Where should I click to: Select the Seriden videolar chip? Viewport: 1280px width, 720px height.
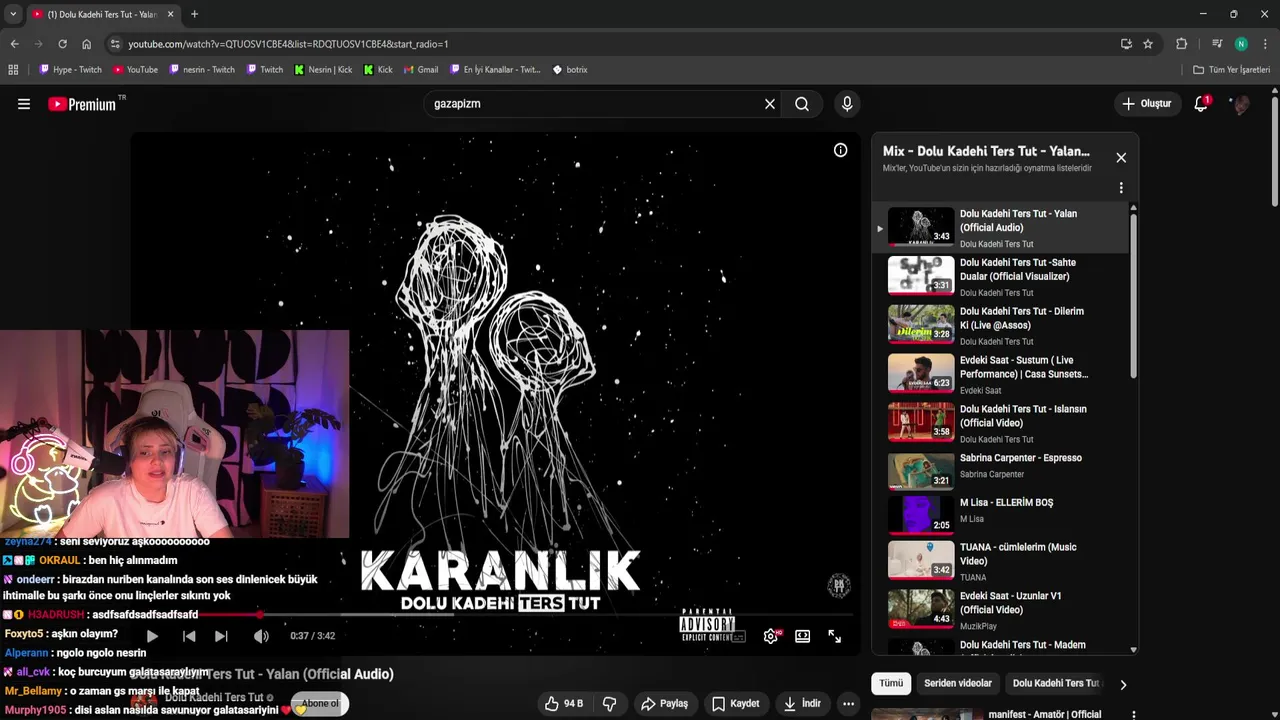point(958,684)
